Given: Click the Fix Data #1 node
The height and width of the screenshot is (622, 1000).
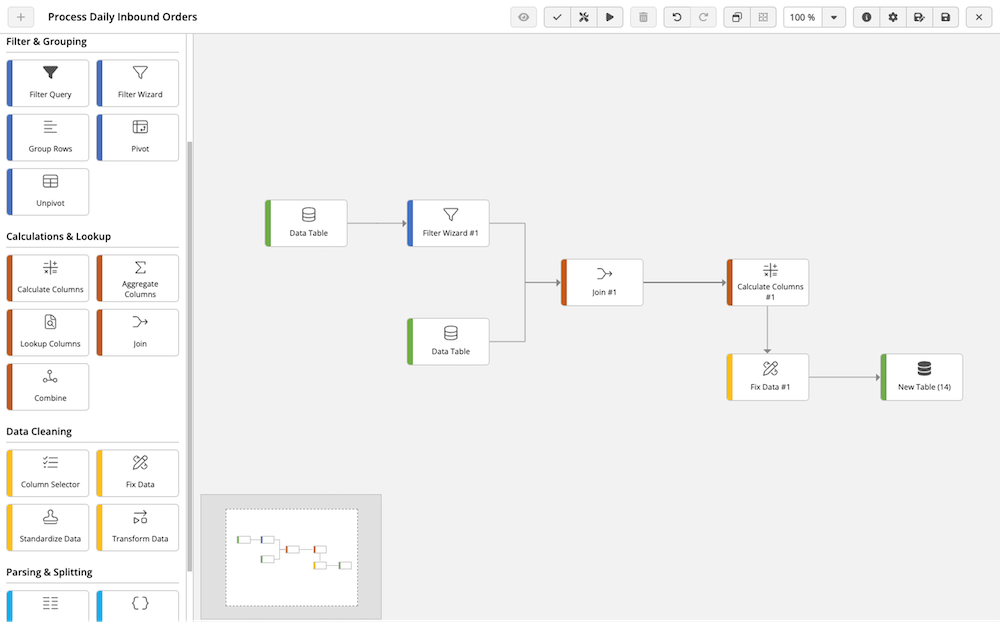Looking at the screenshot, I should click(768, 377).
